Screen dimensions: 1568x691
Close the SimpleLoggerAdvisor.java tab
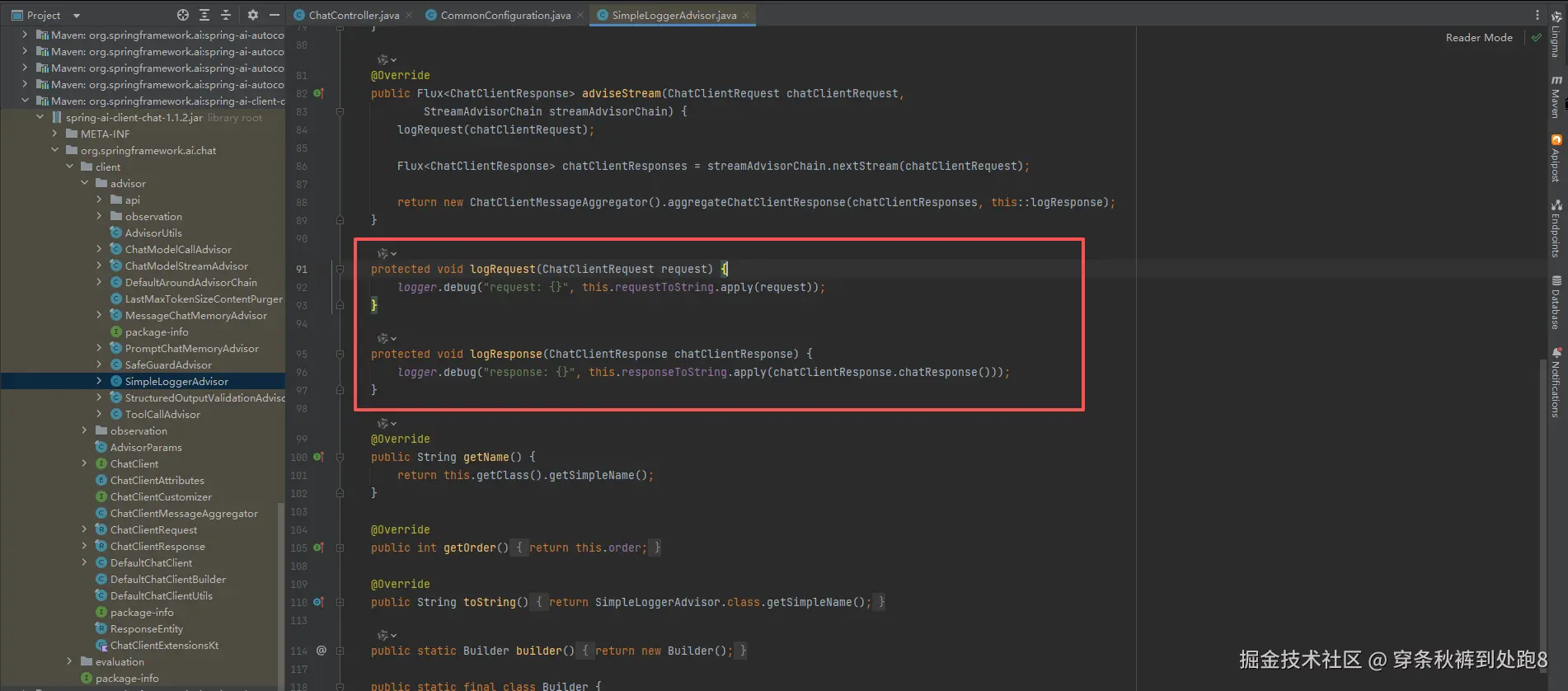[x=746, y=15]
